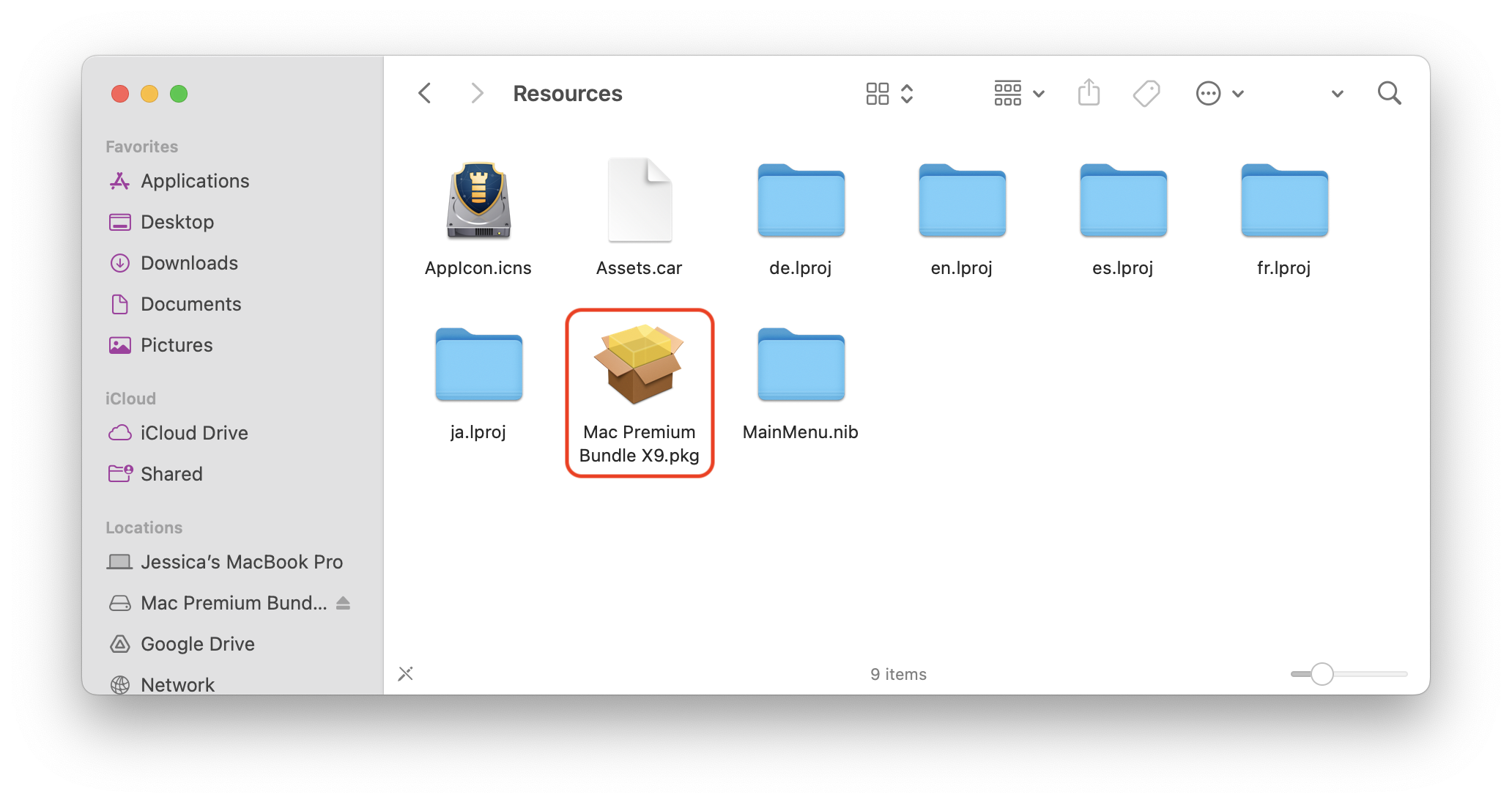
Task: Select the Assets.car document icon
Action: pyautogui.click(x=640, y=199)
